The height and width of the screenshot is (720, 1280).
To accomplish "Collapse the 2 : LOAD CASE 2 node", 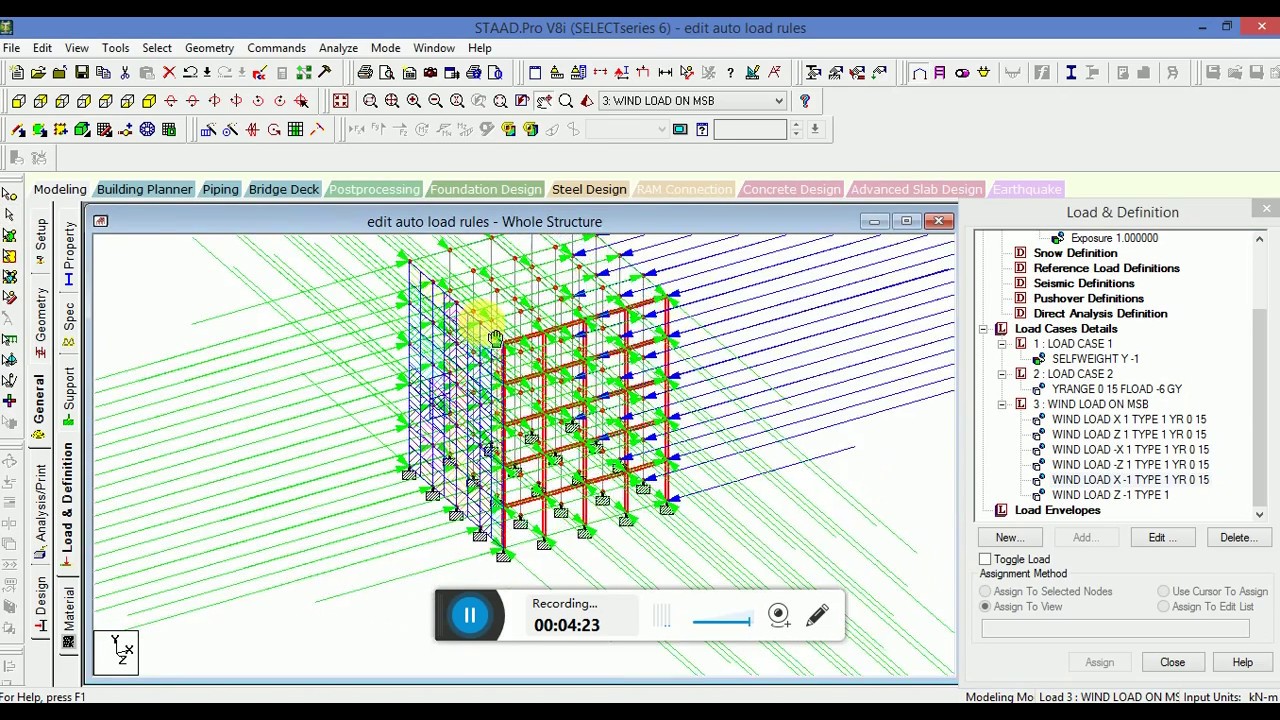I will (1002, 374).
